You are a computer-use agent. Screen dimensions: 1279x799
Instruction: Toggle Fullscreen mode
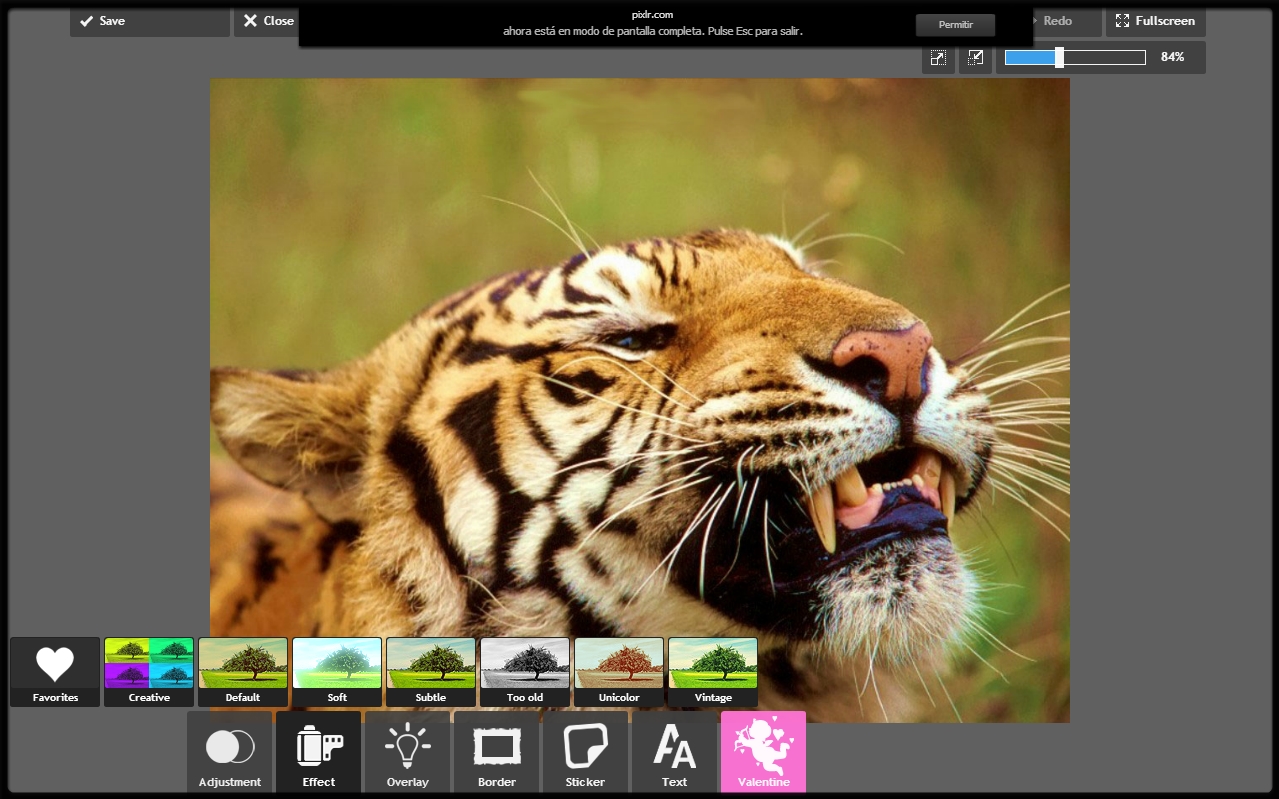(x=1155, y=21)
